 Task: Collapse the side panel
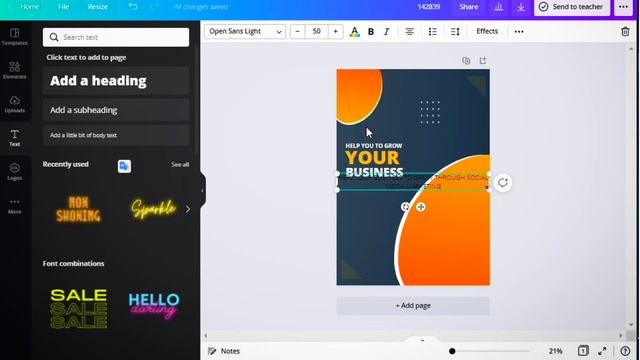(202, 191)
